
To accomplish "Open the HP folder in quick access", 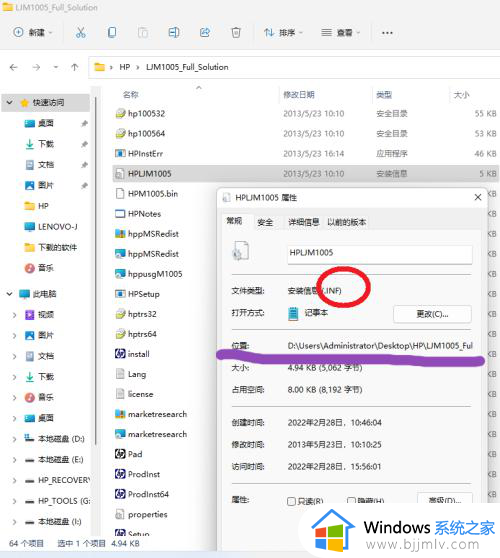I will coord(36,206).
